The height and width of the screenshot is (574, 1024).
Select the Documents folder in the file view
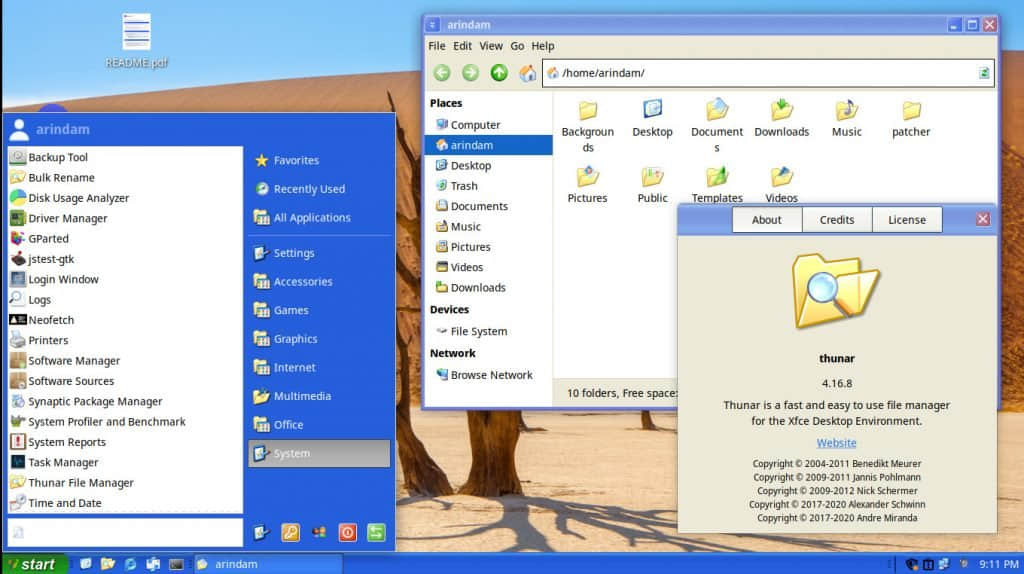point(717,109)
